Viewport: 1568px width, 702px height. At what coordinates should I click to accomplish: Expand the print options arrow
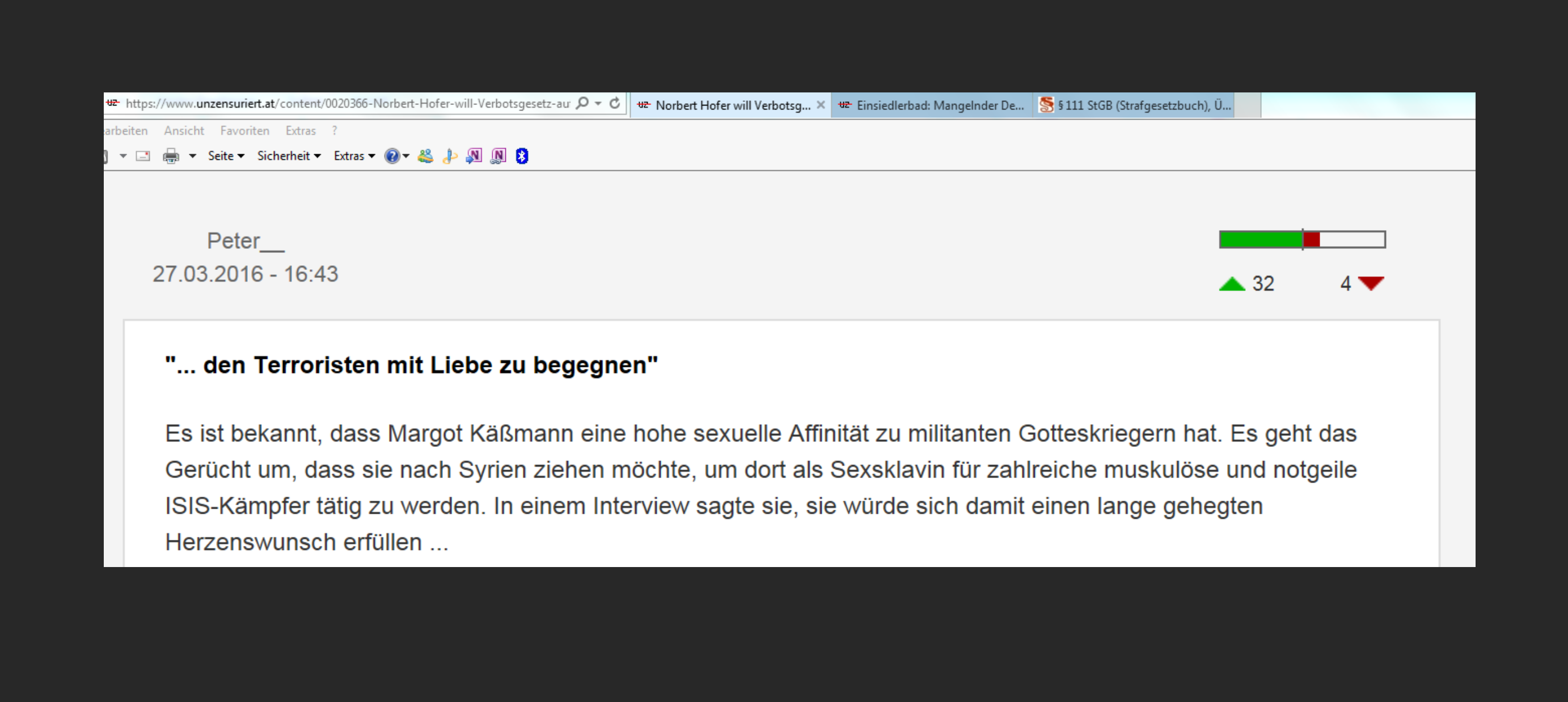click(x=192, y=157)
